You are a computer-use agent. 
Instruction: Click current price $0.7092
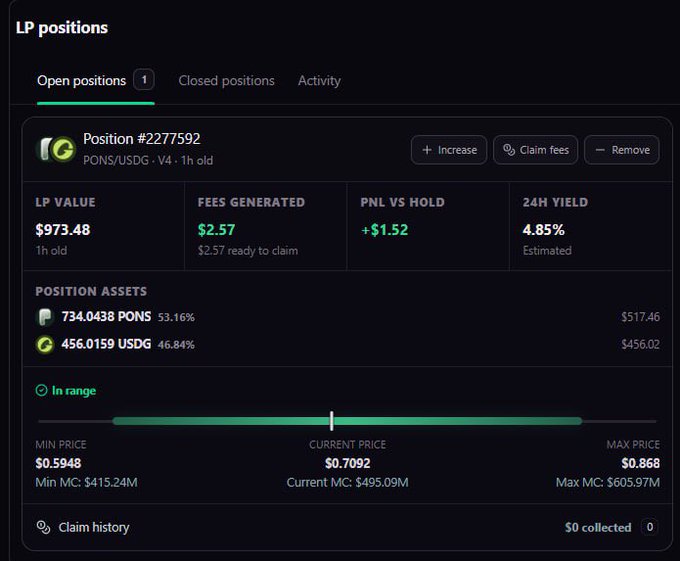tap(348, 463)
